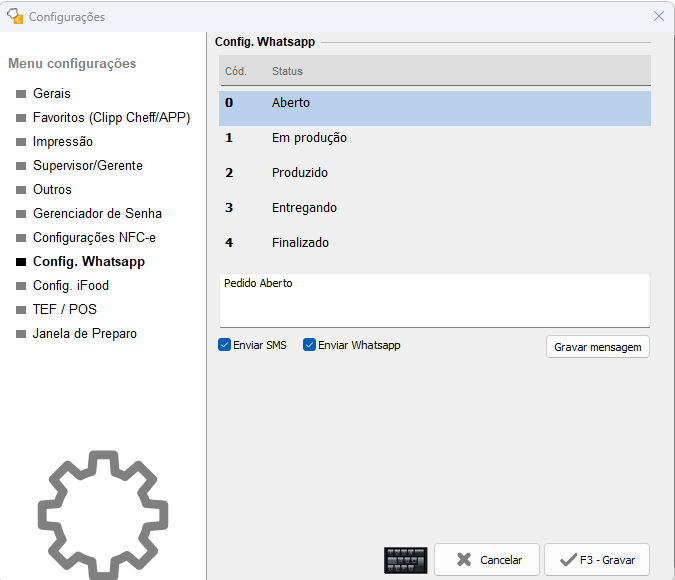Open the Gerais settings section

click(x=52, y=94)
